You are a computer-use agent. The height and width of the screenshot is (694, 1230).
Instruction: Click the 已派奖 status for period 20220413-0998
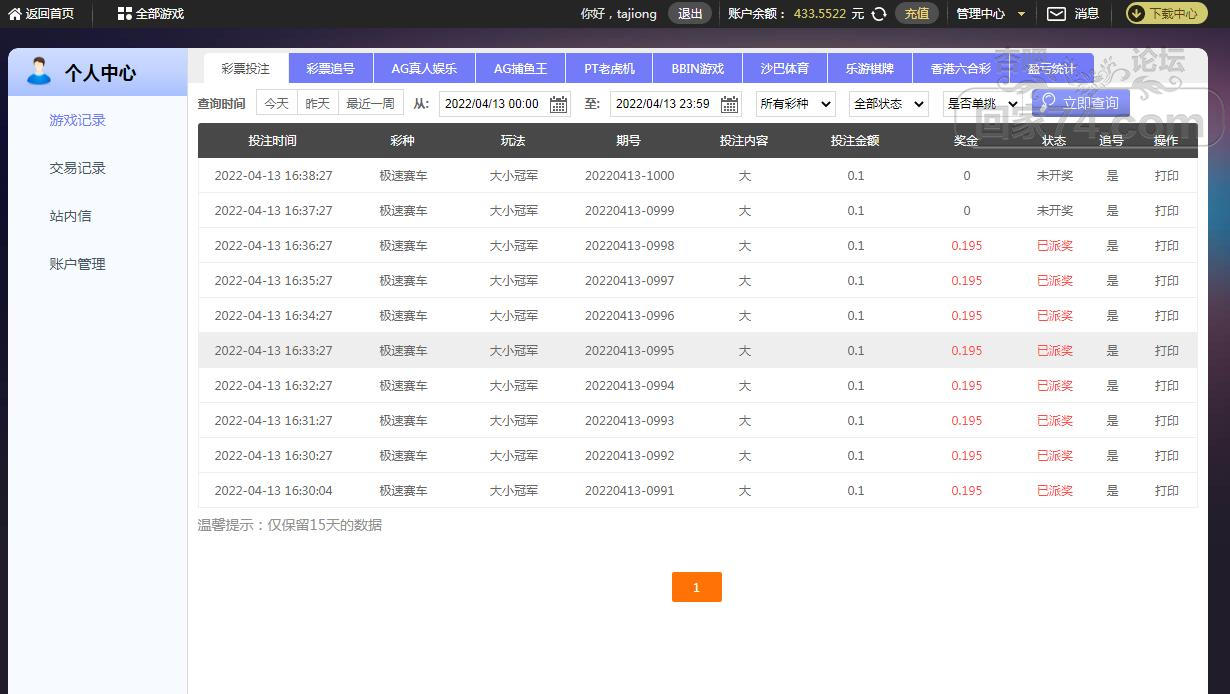(1055, 246)
